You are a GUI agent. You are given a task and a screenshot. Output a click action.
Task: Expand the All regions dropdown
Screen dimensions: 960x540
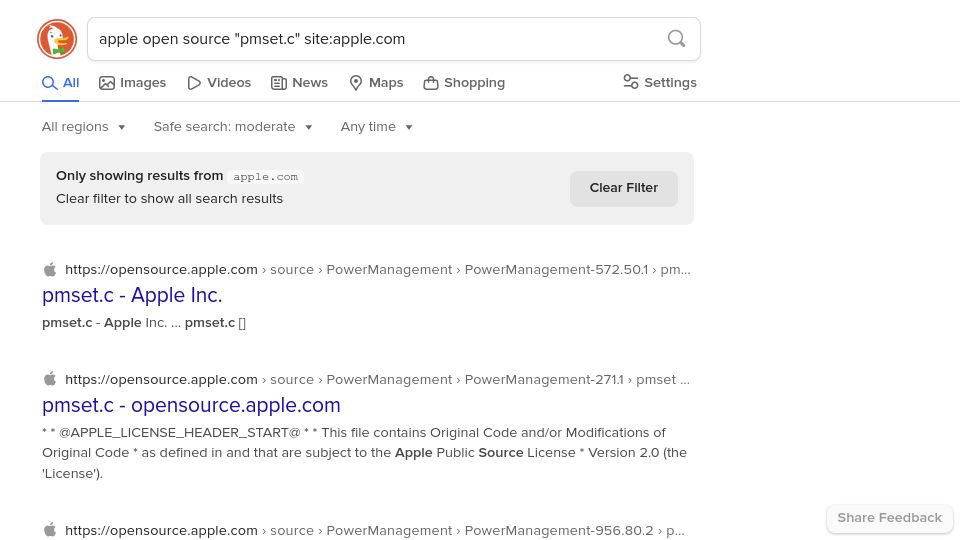(x=83, y=127)
